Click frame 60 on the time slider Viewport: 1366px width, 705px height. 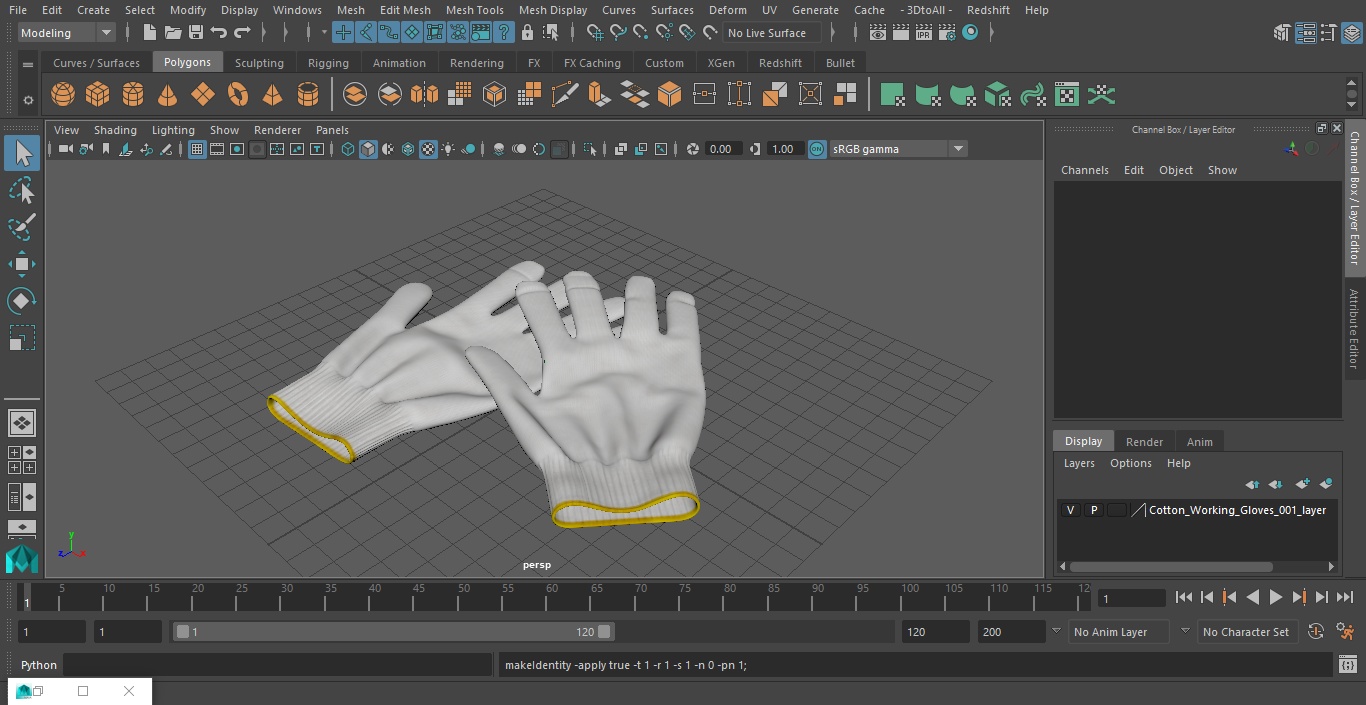pos(552,596)
